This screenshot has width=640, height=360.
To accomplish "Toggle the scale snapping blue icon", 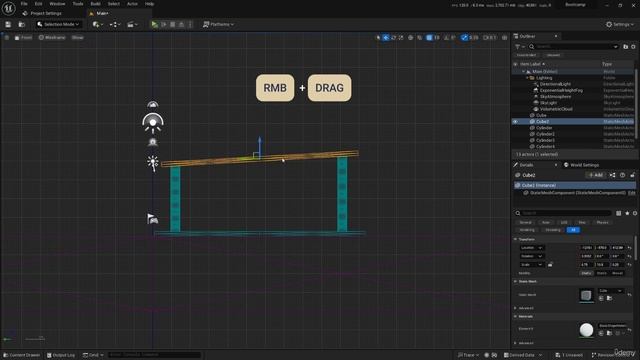I will [464, 38].
